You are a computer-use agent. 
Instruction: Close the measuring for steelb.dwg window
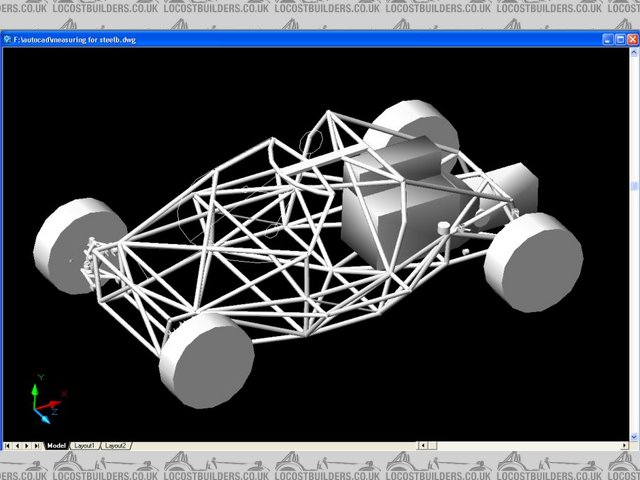632,40
